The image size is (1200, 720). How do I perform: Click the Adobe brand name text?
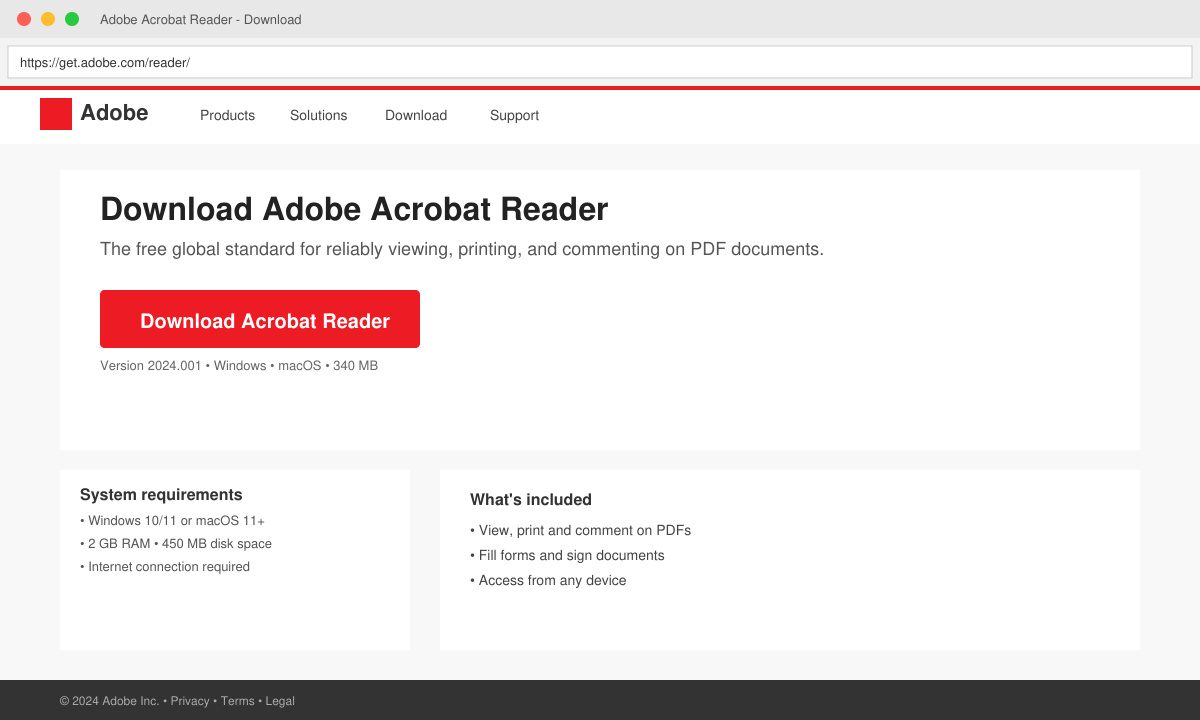(114, 113)
